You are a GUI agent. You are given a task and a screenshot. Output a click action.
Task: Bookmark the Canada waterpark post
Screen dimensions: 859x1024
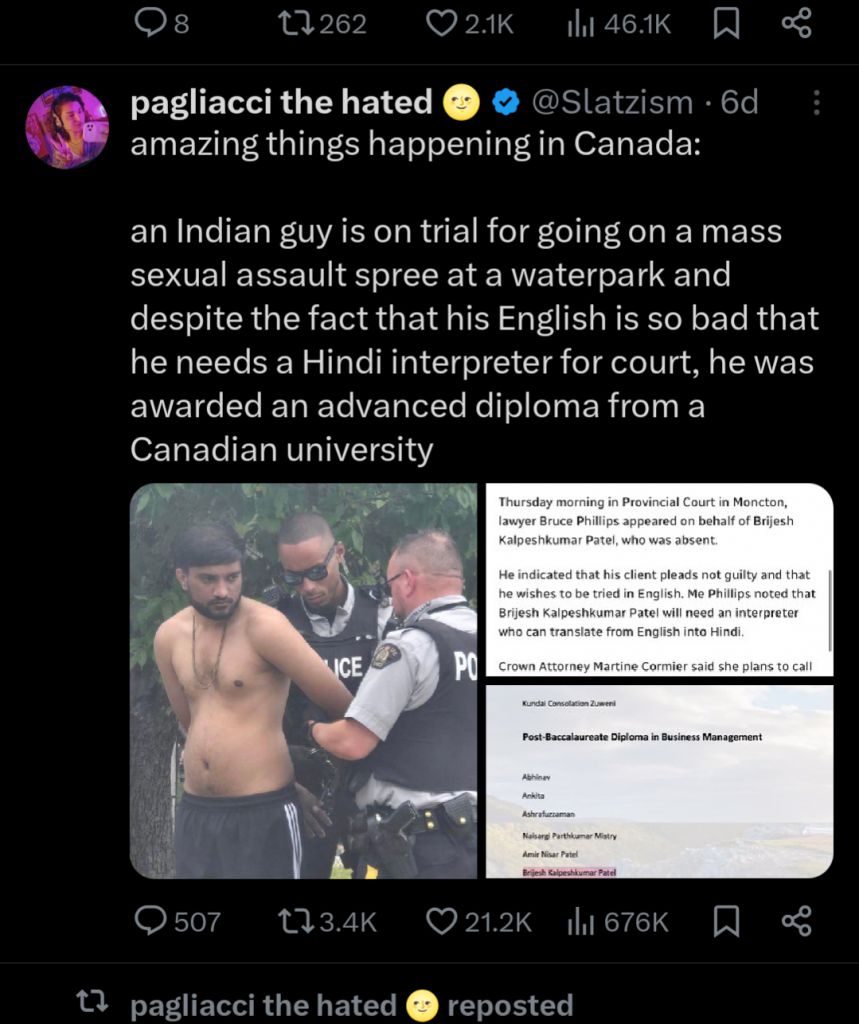pos(725,921)
